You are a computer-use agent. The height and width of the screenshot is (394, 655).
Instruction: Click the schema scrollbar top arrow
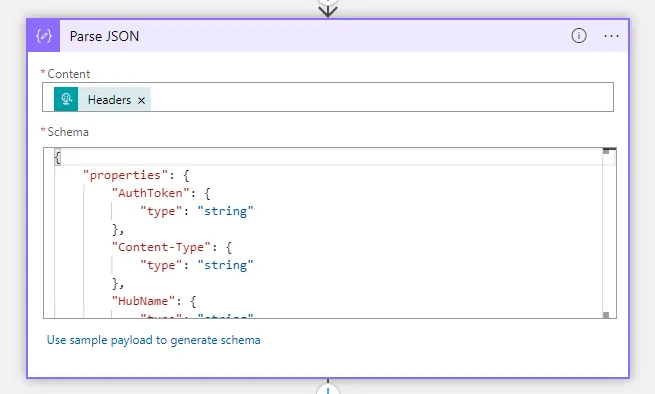[x=606, y=151]
